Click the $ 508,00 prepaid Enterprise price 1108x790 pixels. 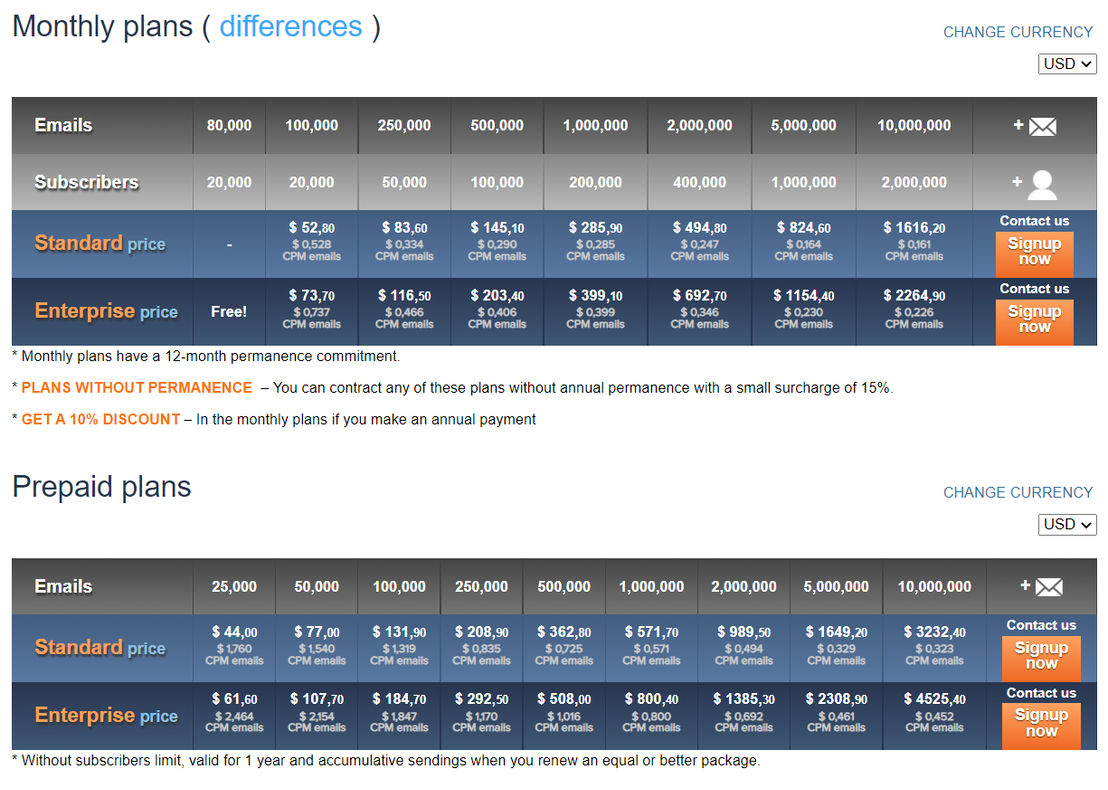coord(564,699)
